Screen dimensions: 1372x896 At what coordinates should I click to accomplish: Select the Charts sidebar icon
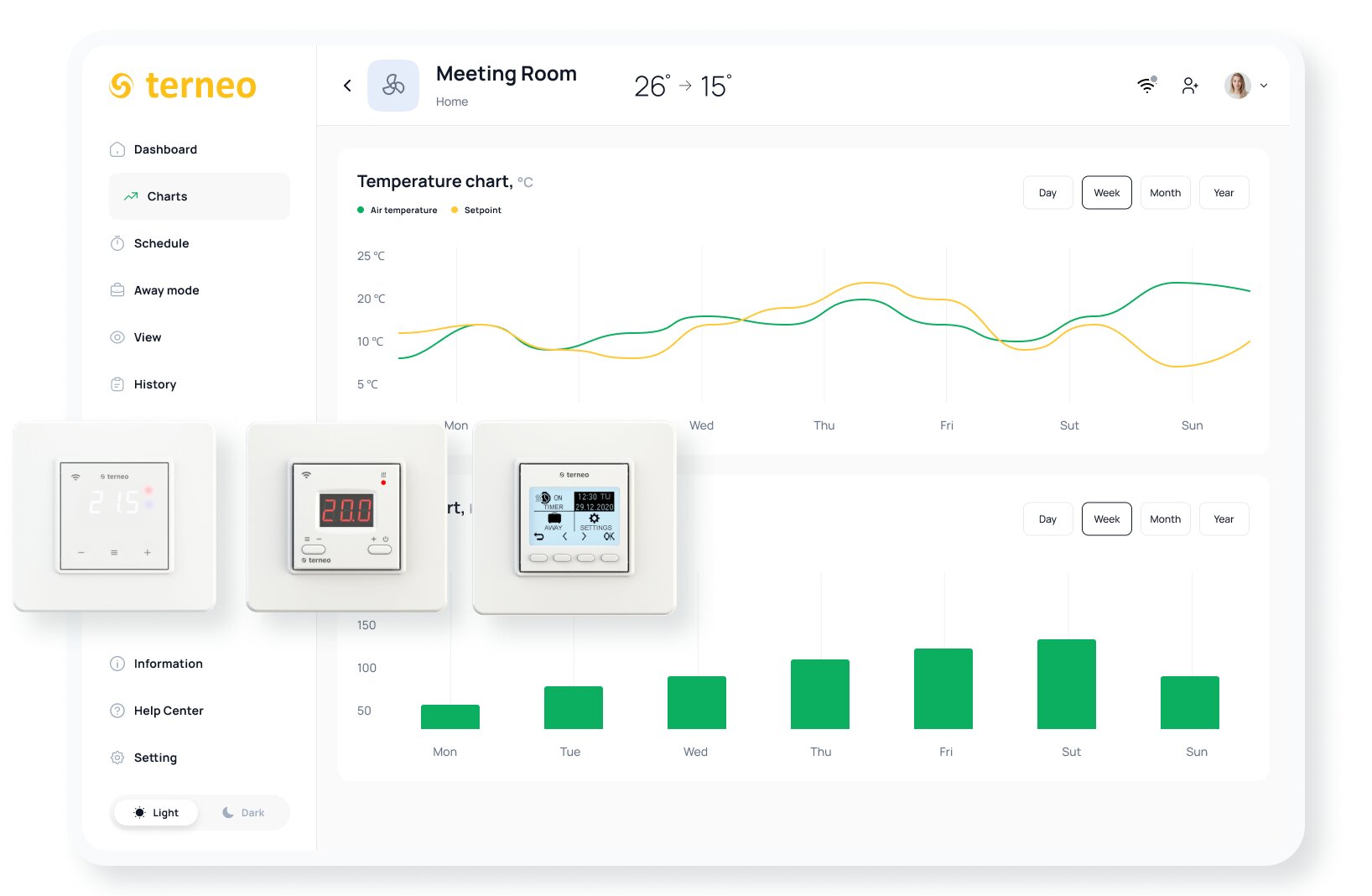point(131,196)
